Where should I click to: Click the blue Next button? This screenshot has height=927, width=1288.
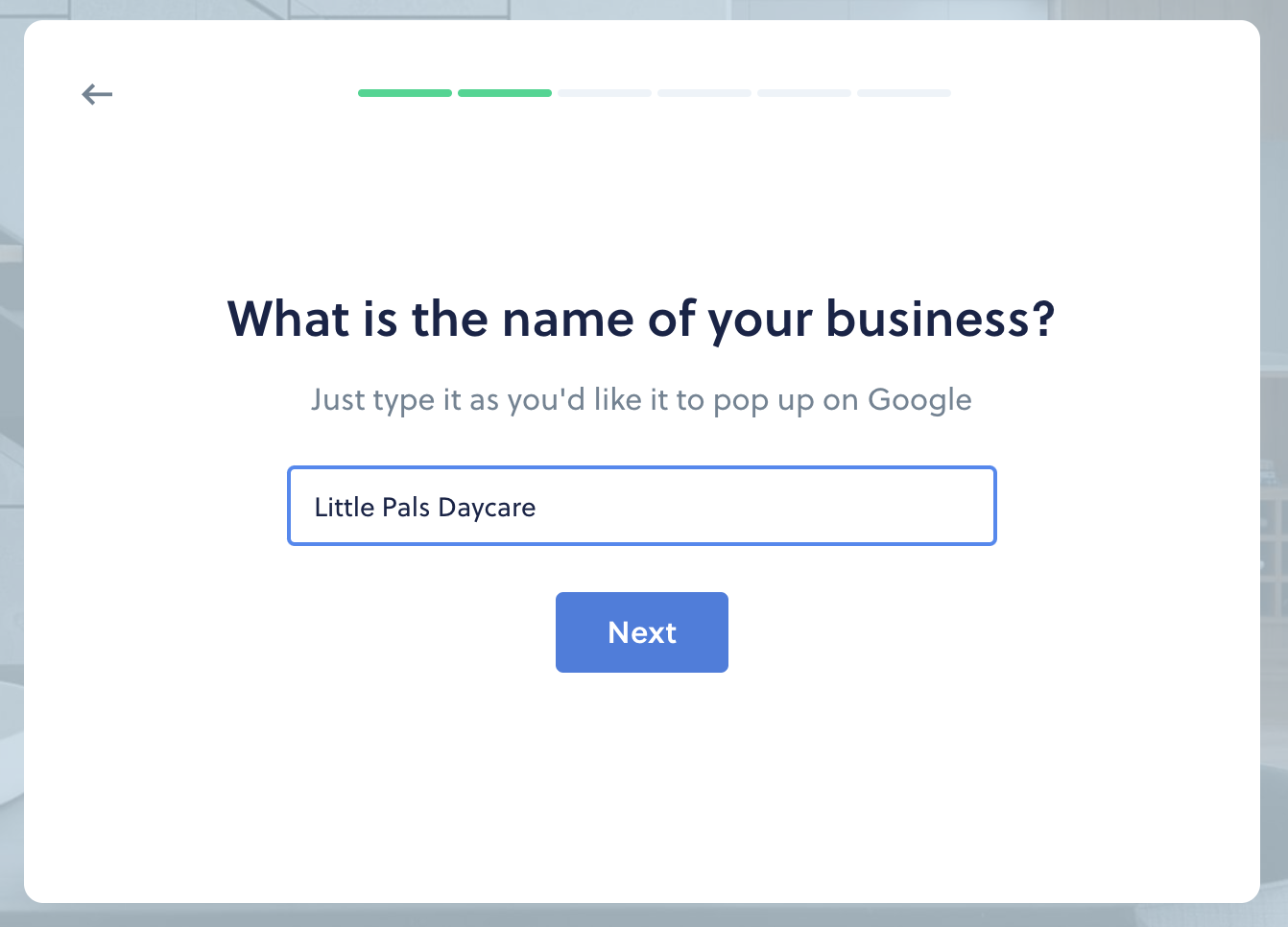click(642, 632)
